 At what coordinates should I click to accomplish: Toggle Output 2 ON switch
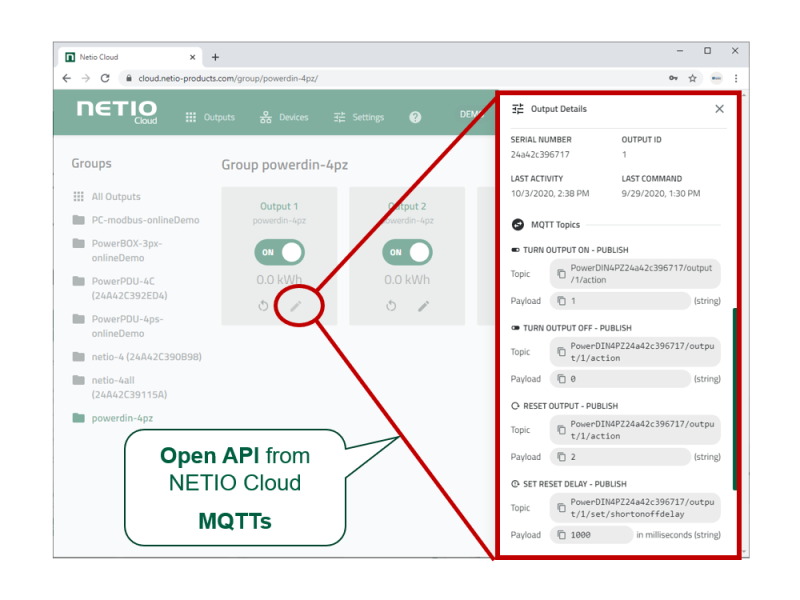407,252
